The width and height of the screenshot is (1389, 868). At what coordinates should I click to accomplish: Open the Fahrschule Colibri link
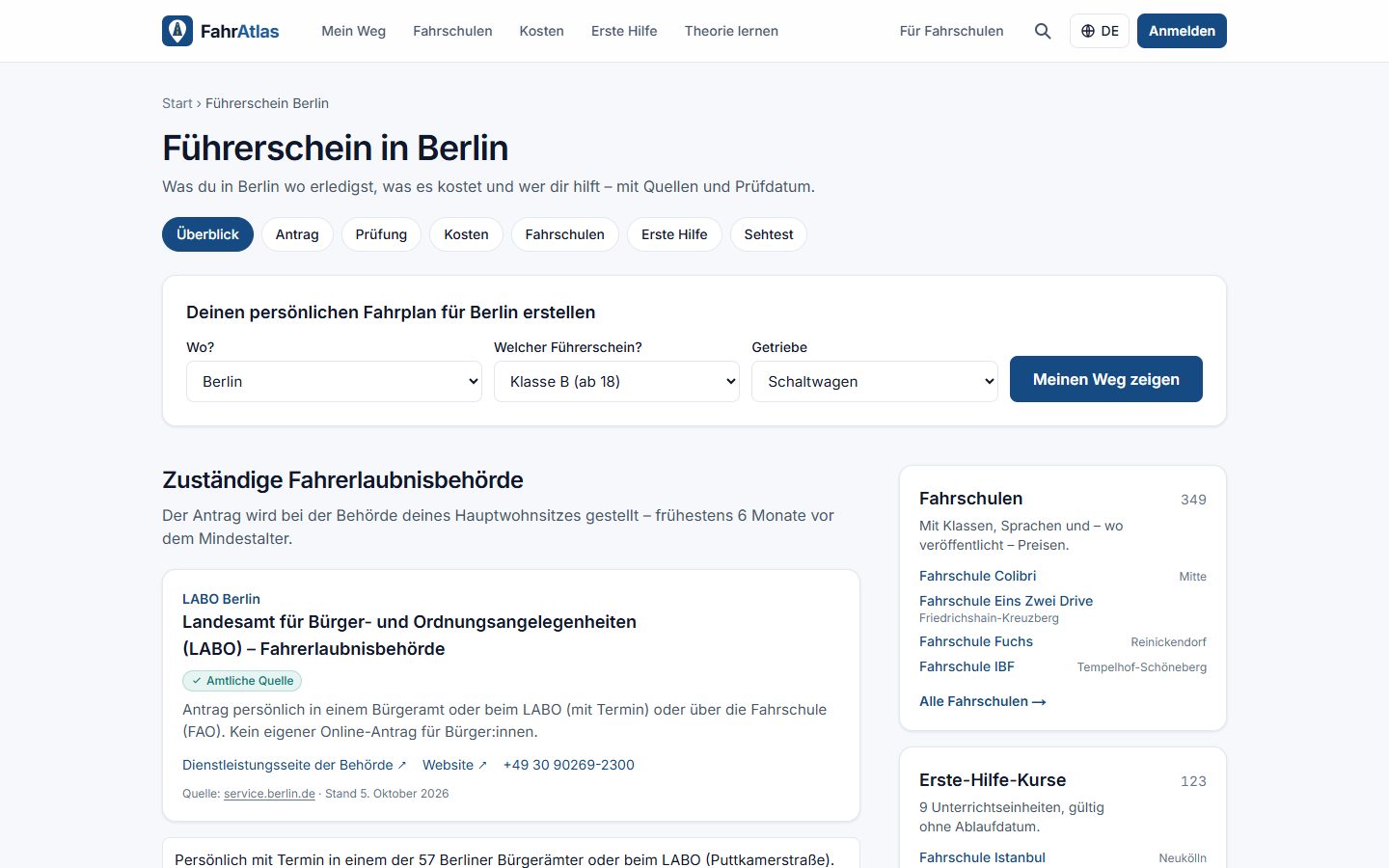point(977,576)
